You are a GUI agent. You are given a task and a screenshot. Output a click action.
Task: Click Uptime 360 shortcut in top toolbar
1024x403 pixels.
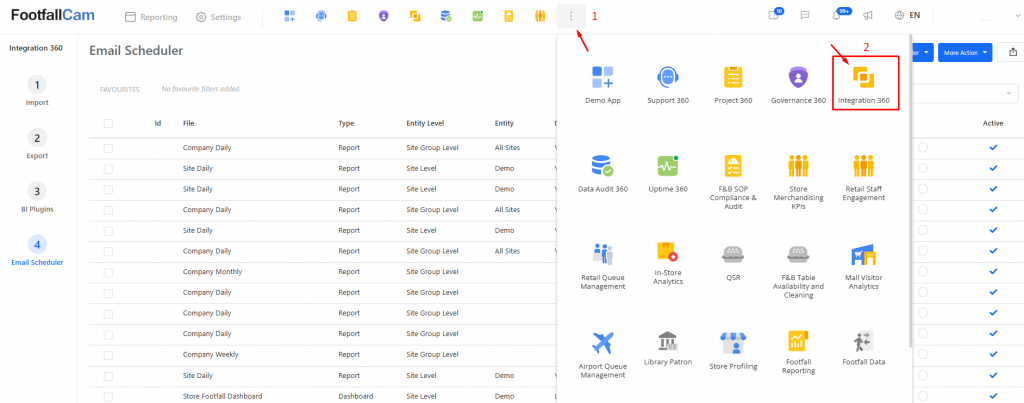pos(477,16)
